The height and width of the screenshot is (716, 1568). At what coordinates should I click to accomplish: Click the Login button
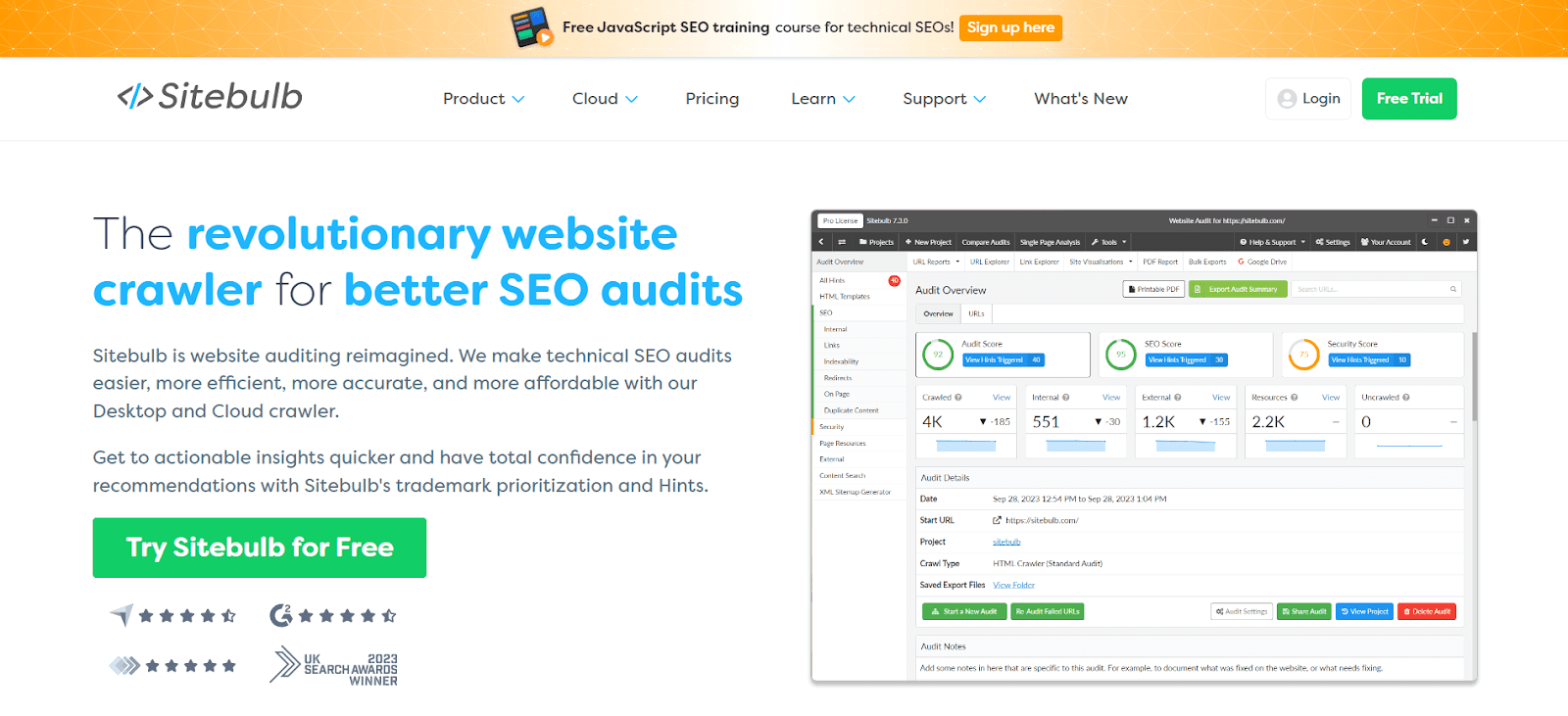(x=1308, y=99)
